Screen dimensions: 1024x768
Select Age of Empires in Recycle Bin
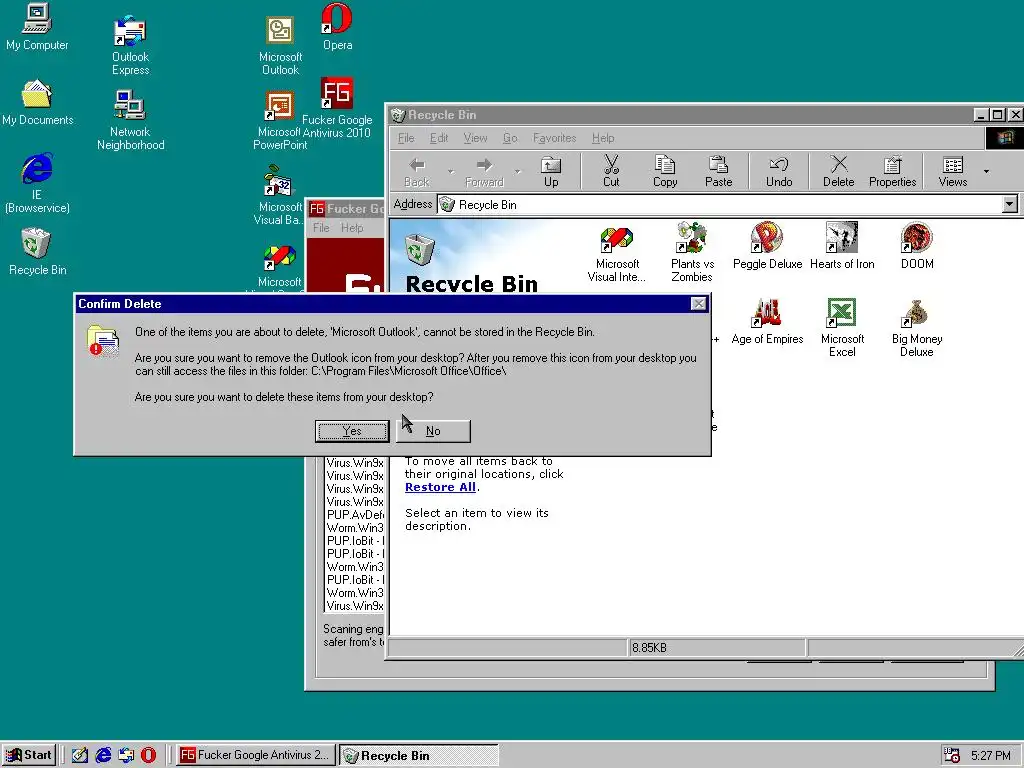tap(767, 321)
